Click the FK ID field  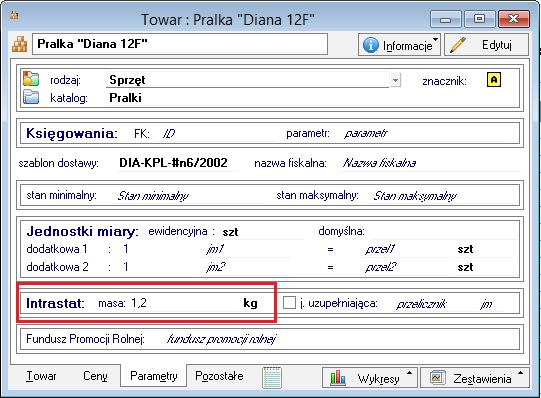(217, 133)
